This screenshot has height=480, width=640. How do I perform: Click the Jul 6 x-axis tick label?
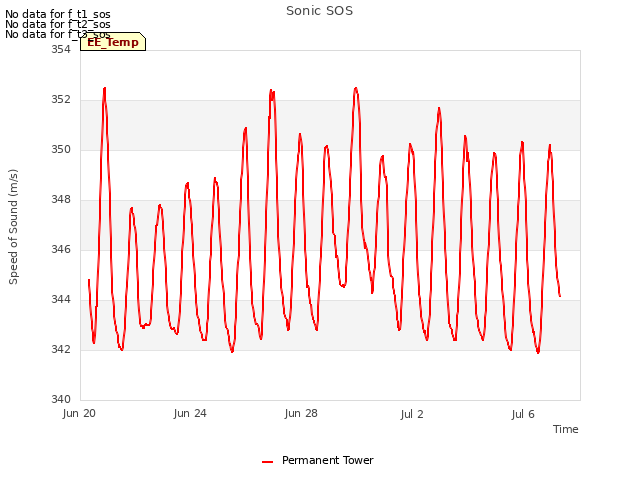pos(523,414)
